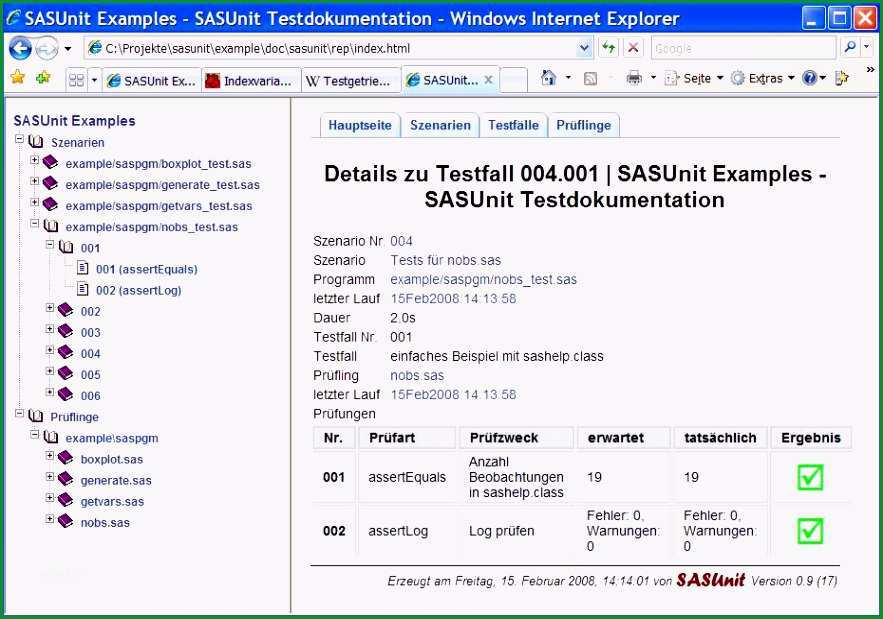Click the Refresh page icon
This screenshot has height=619, width=883.
point(608,48)
